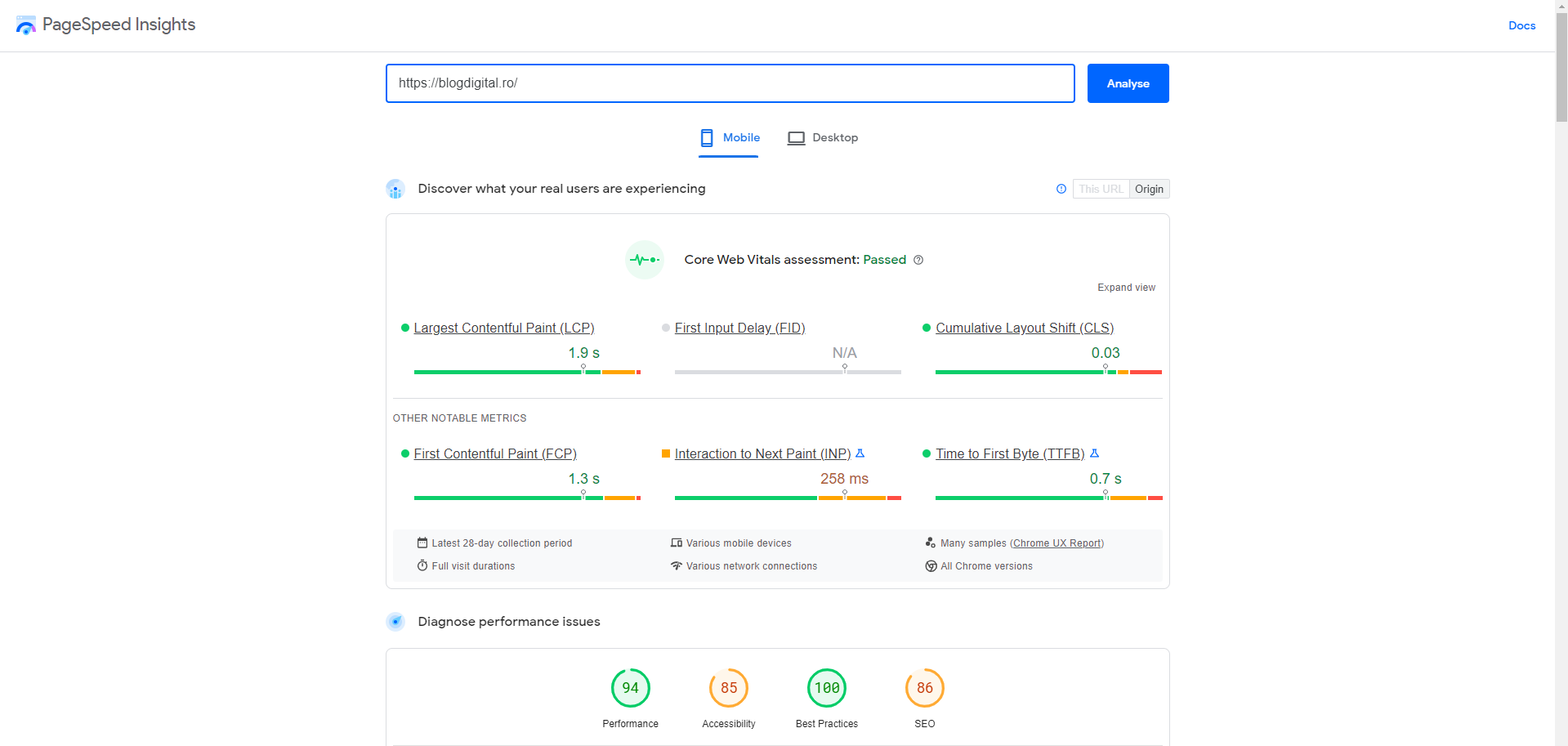The width and height of the screenshot is (1568, 746).
Task: Click the desktop monitor icon next to Desktop
Action: [795, 137]
